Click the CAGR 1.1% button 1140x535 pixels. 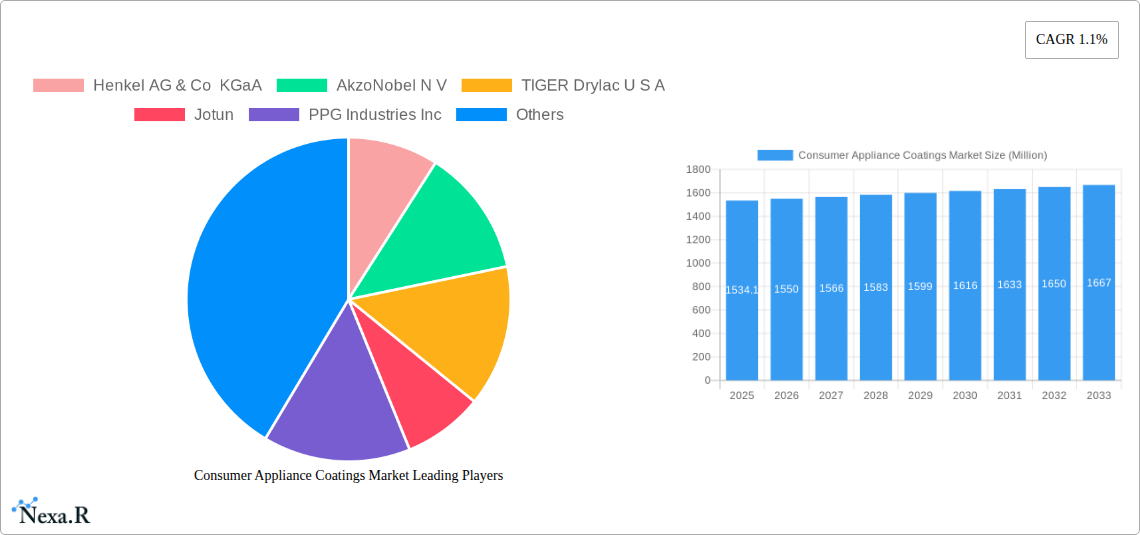1072,40
